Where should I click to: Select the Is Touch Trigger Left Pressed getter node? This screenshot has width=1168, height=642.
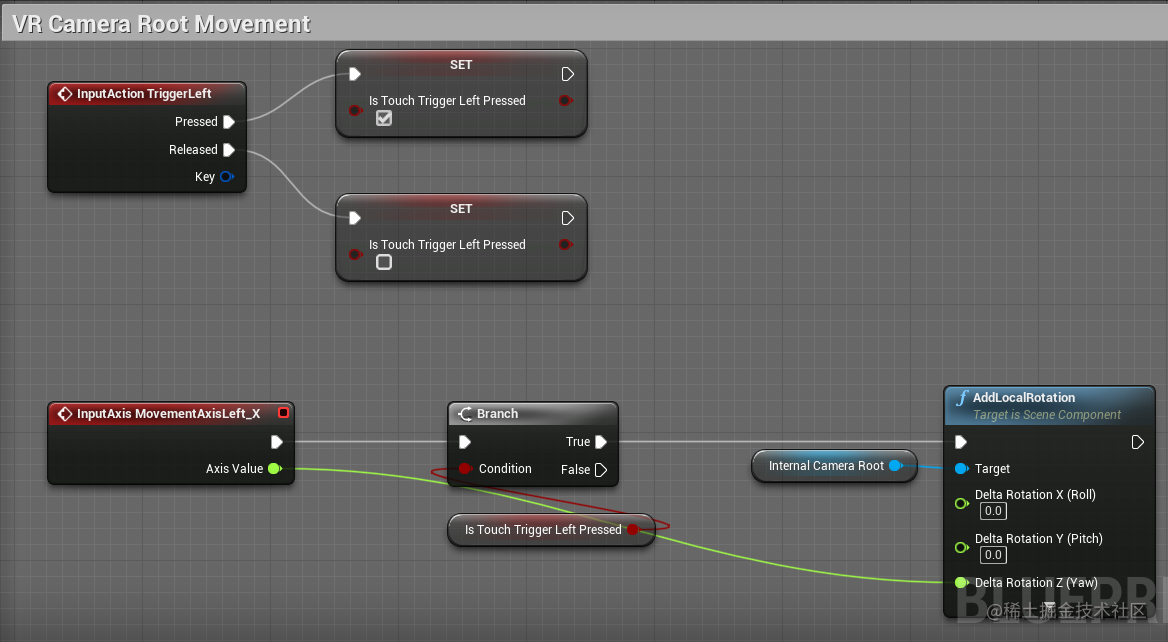click(x=545, y=529)
